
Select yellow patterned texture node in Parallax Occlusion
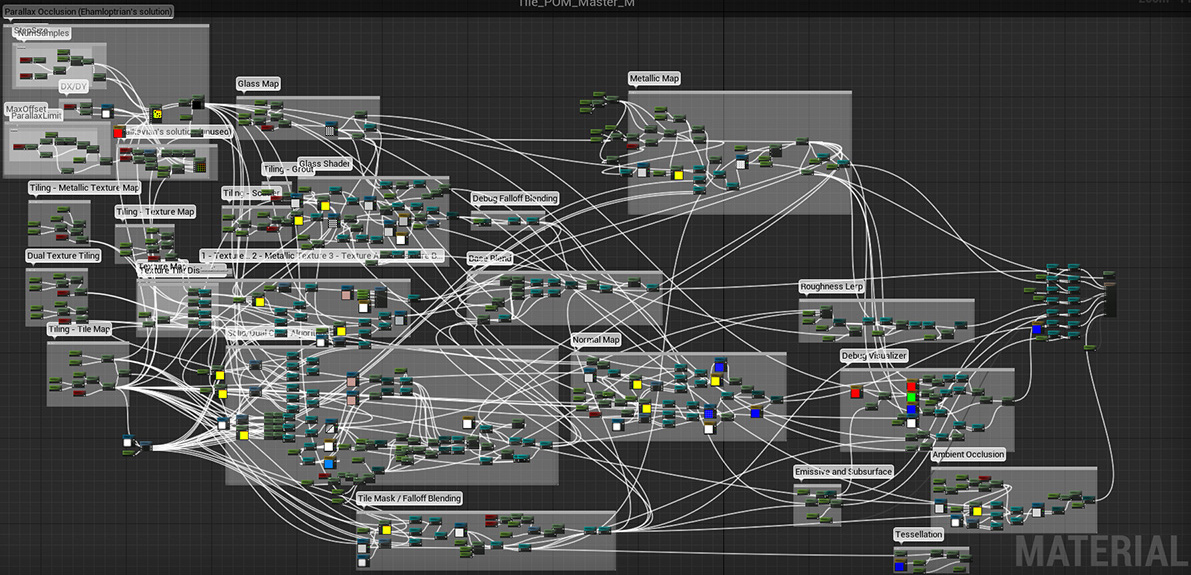(x=156, y=114)
